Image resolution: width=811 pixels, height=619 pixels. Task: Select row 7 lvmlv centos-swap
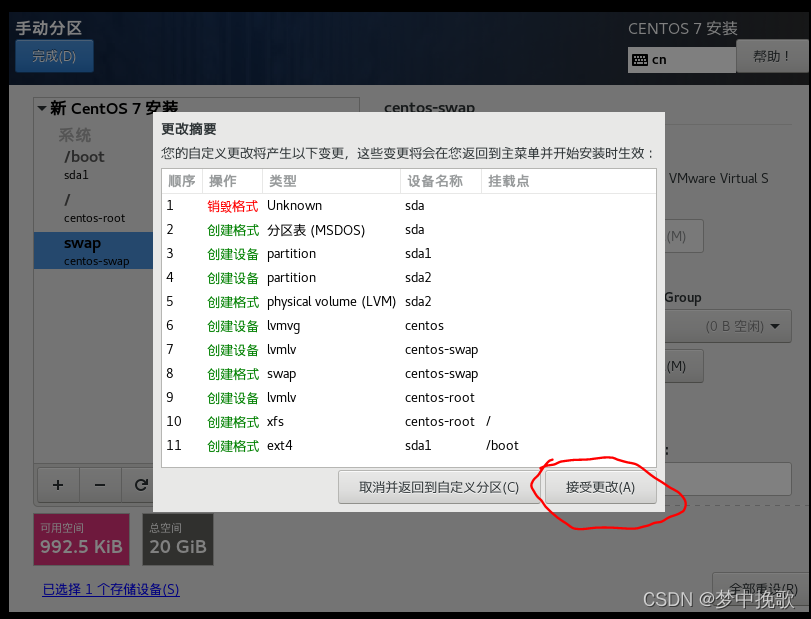(x=409, y=350)
